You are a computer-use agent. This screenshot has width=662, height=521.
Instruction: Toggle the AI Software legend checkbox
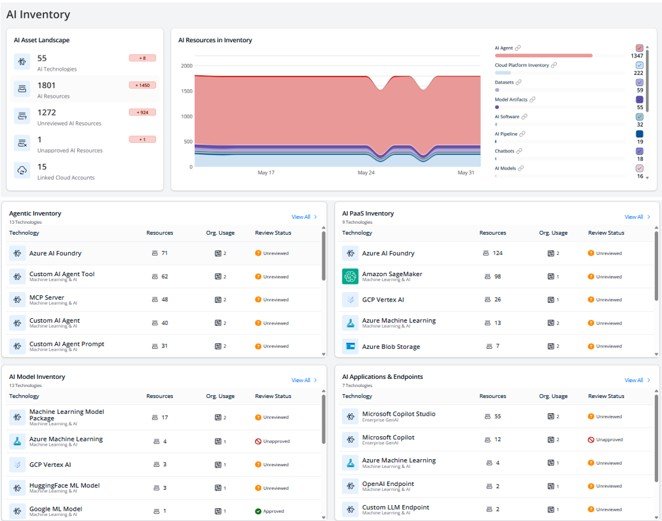pos(639,117)
